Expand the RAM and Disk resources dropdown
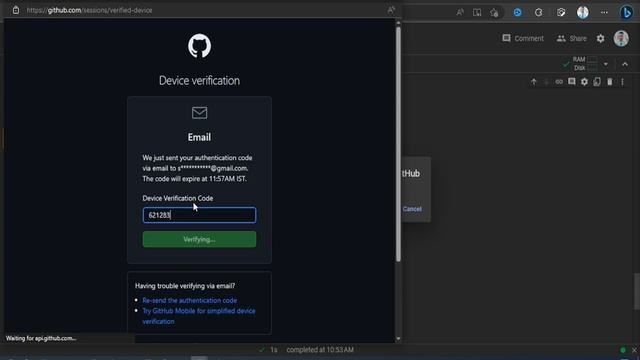The image size is (640, 360). [x=606, y=64]
